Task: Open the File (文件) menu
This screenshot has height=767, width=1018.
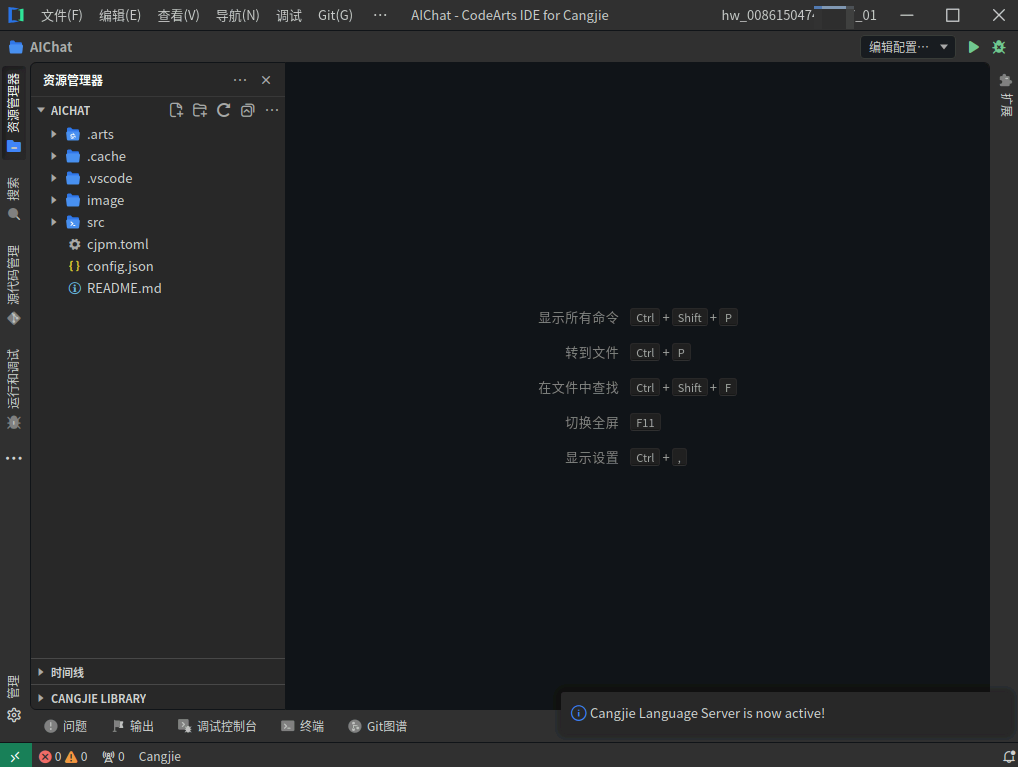Action: [62, 15]
